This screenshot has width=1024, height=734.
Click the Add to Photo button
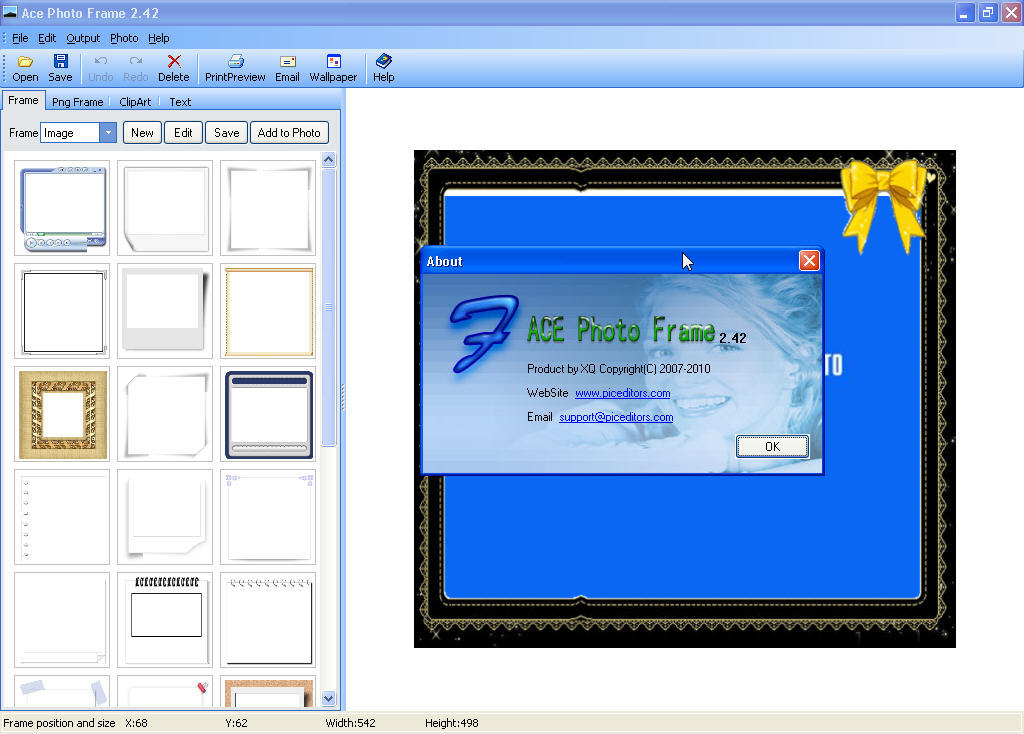289,132
